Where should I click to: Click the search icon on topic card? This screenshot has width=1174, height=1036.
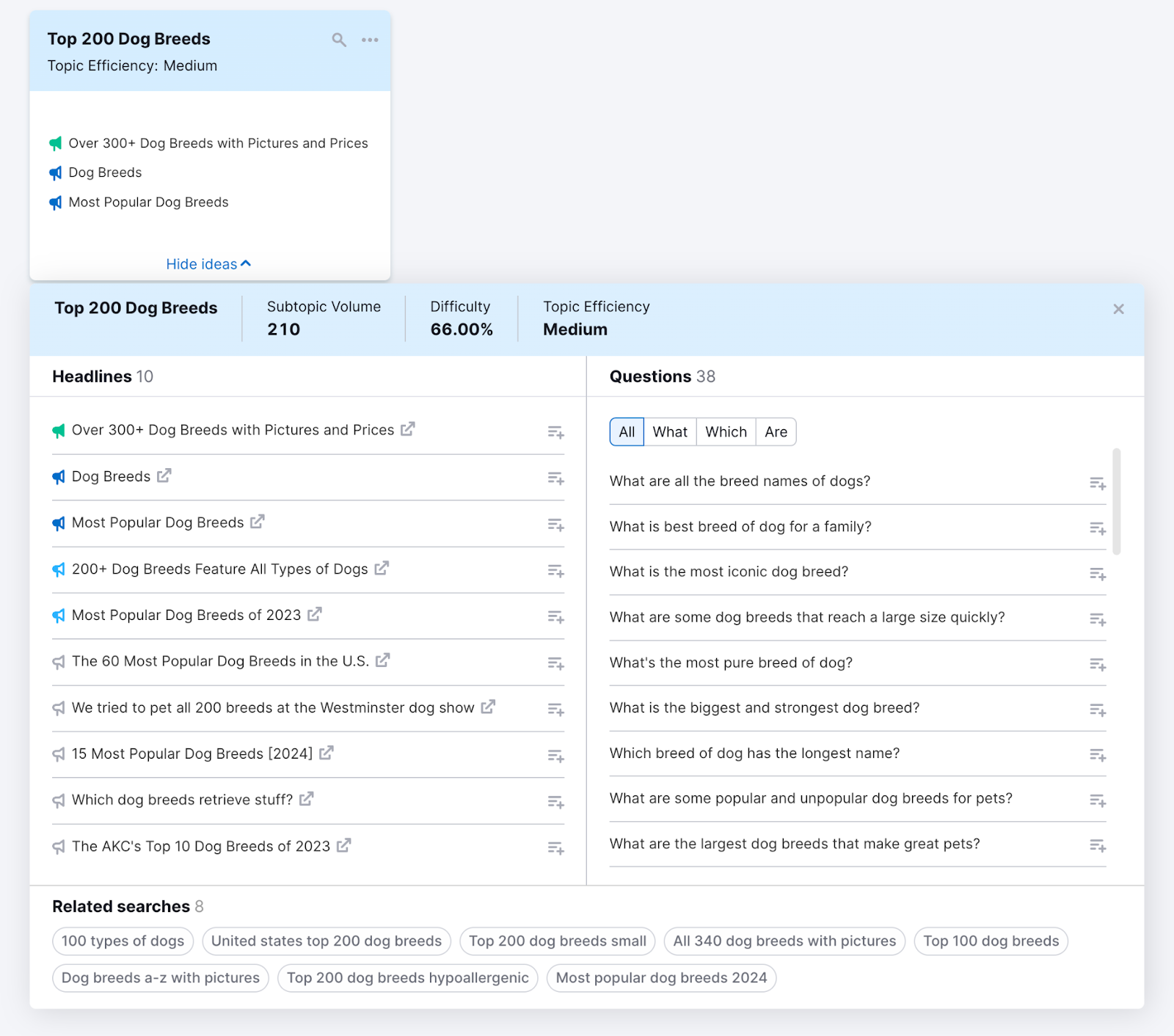coord(338,40)
